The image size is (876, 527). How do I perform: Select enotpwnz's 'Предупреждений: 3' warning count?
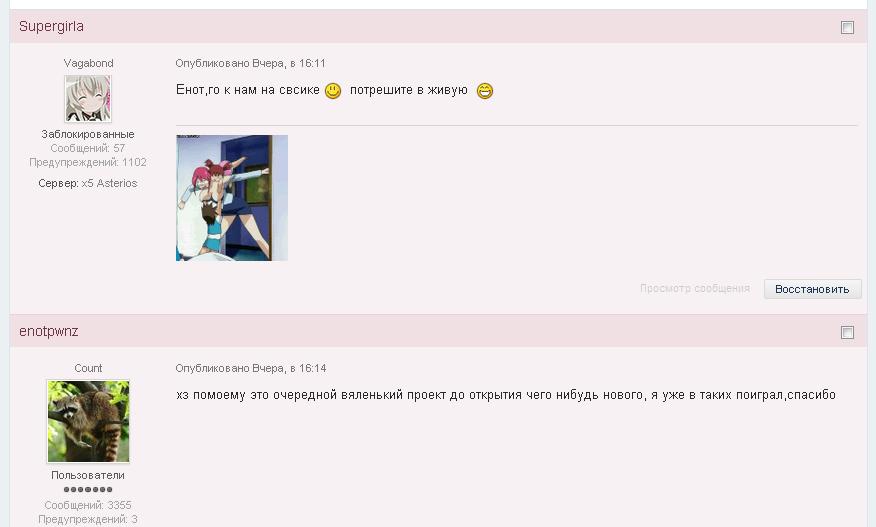(88, 519)
